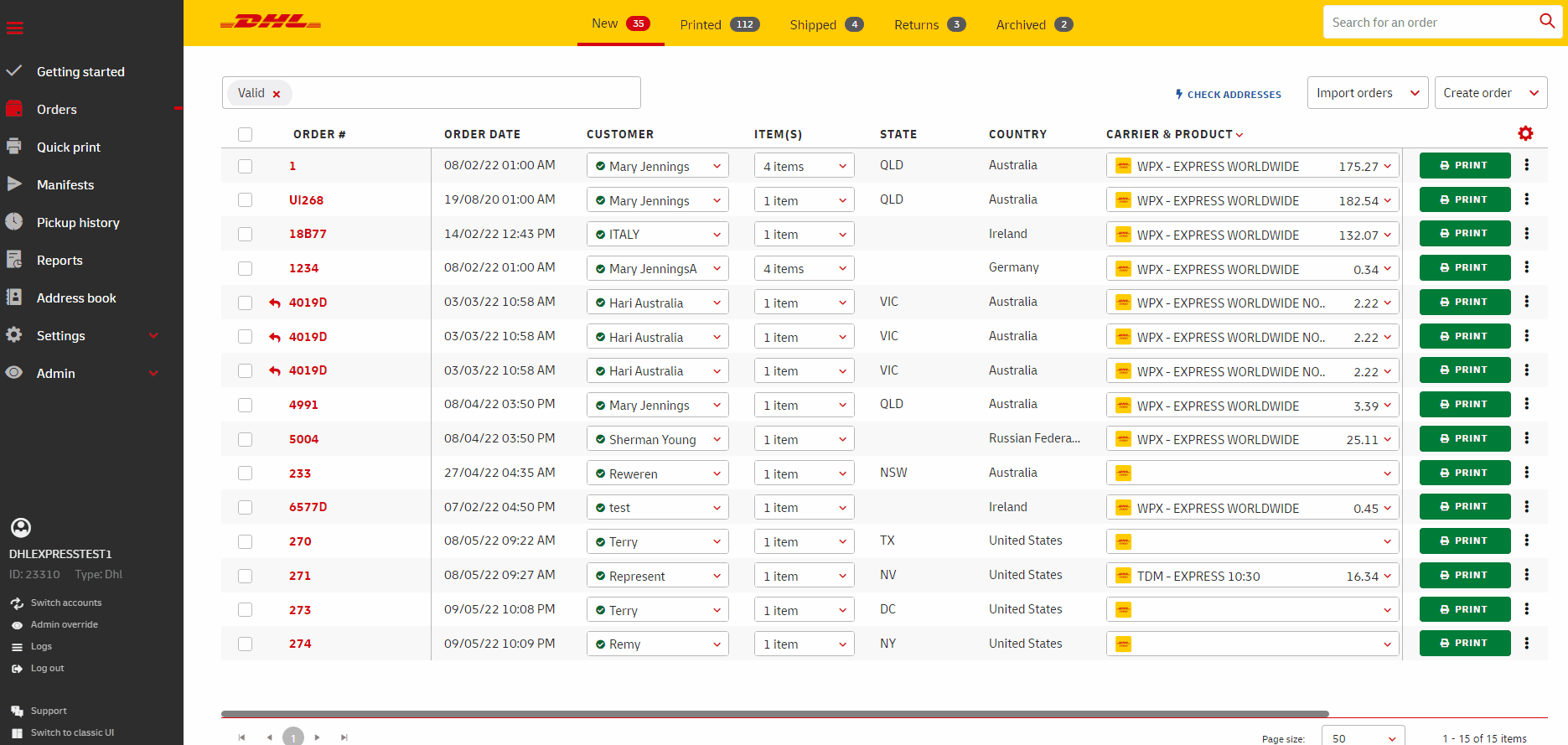Click the Admin override eye icon
Viewport: 1568px width, 745px height.
tap(17, 625)
